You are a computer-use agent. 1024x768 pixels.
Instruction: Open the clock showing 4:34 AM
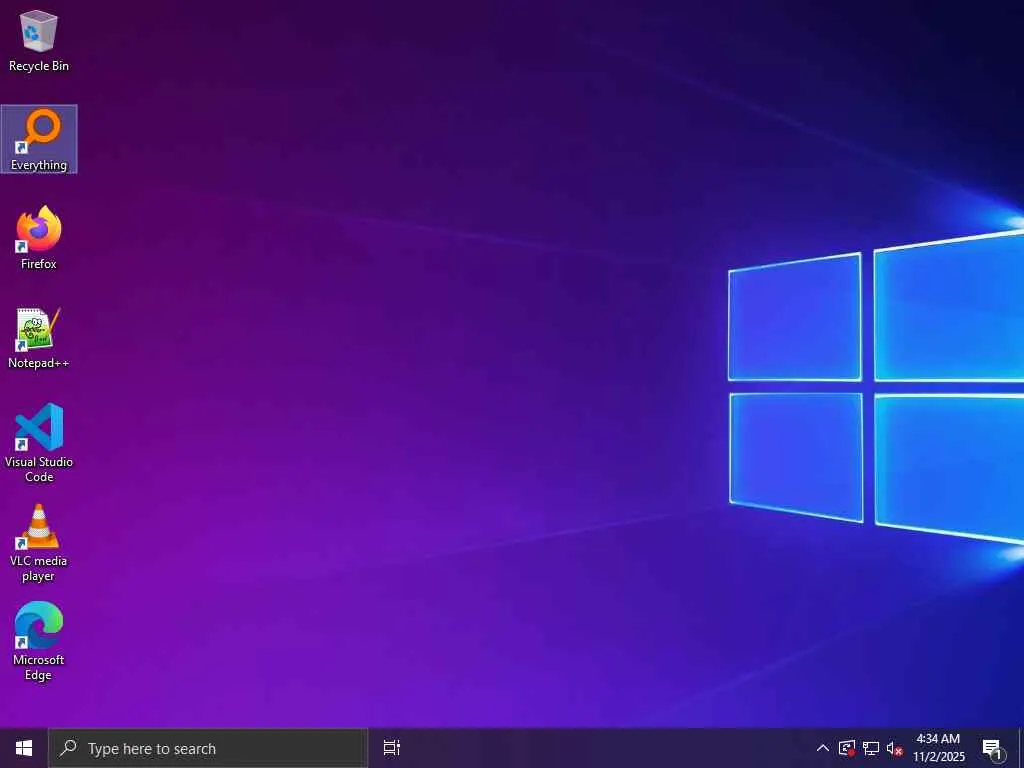[x=938, y=748]
